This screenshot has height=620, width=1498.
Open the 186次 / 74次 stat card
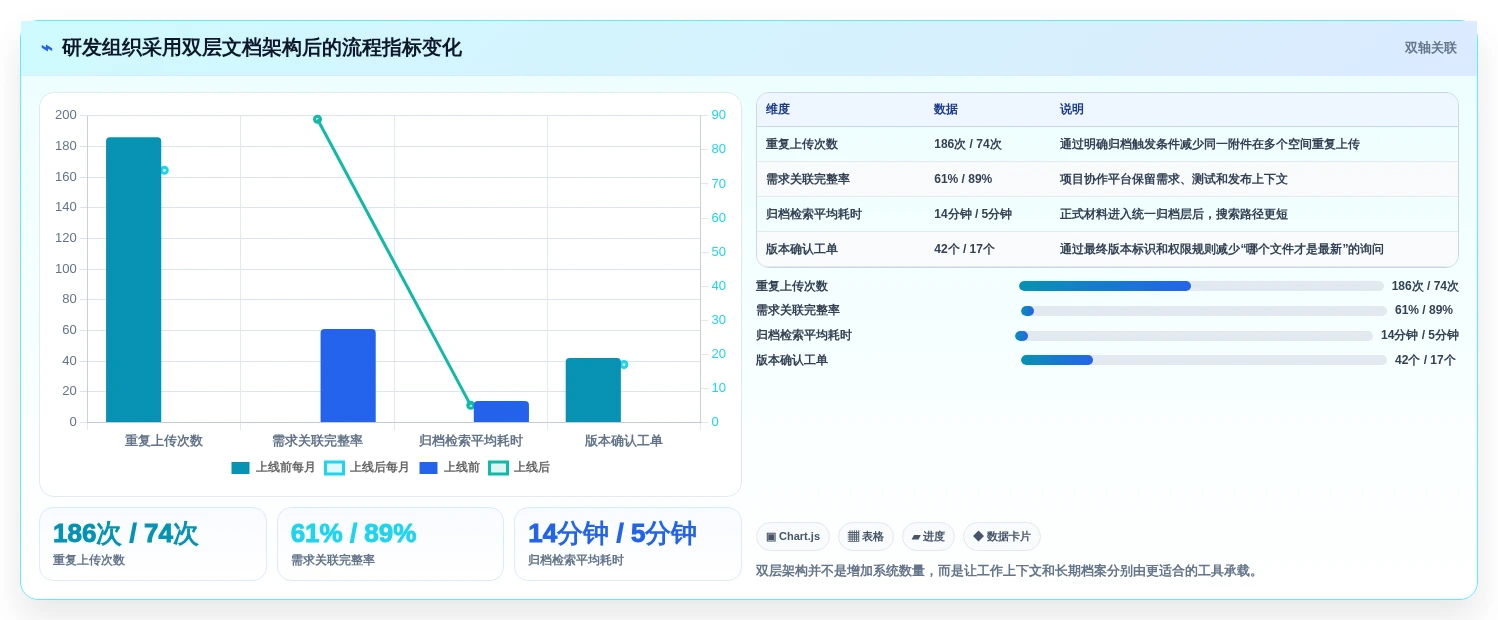pyautogui.click(x=153, y=544)
